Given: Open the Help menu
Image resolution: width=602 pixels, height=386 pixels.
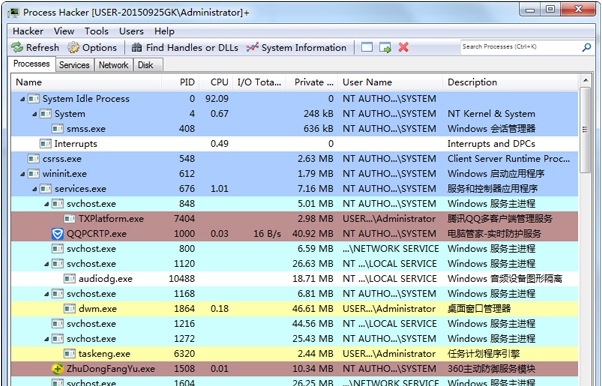Looking at the screenshot, I should point(164,31).
